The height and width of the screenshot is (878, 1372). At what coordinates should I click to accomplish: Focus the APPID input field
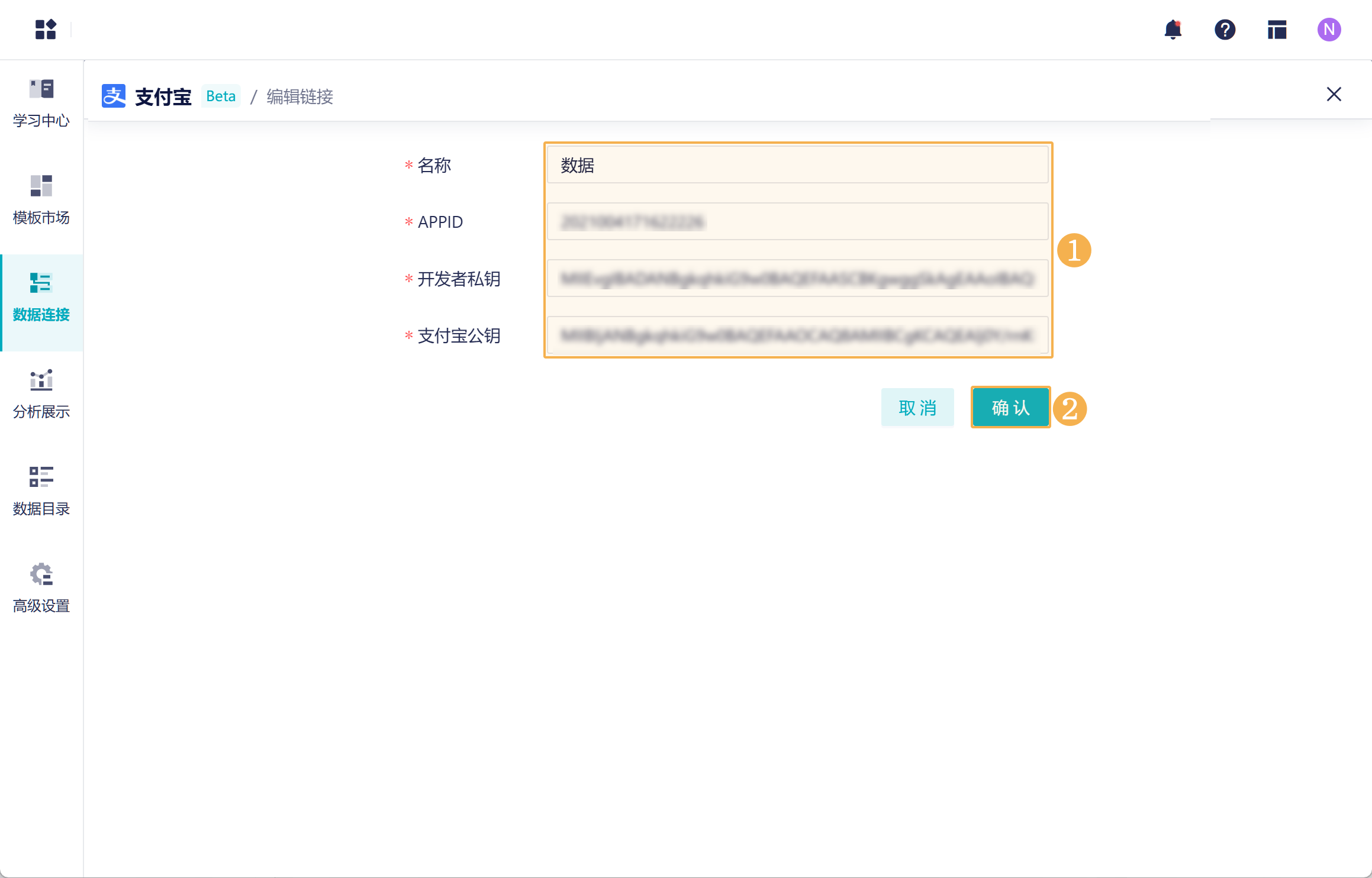(797, 222)
